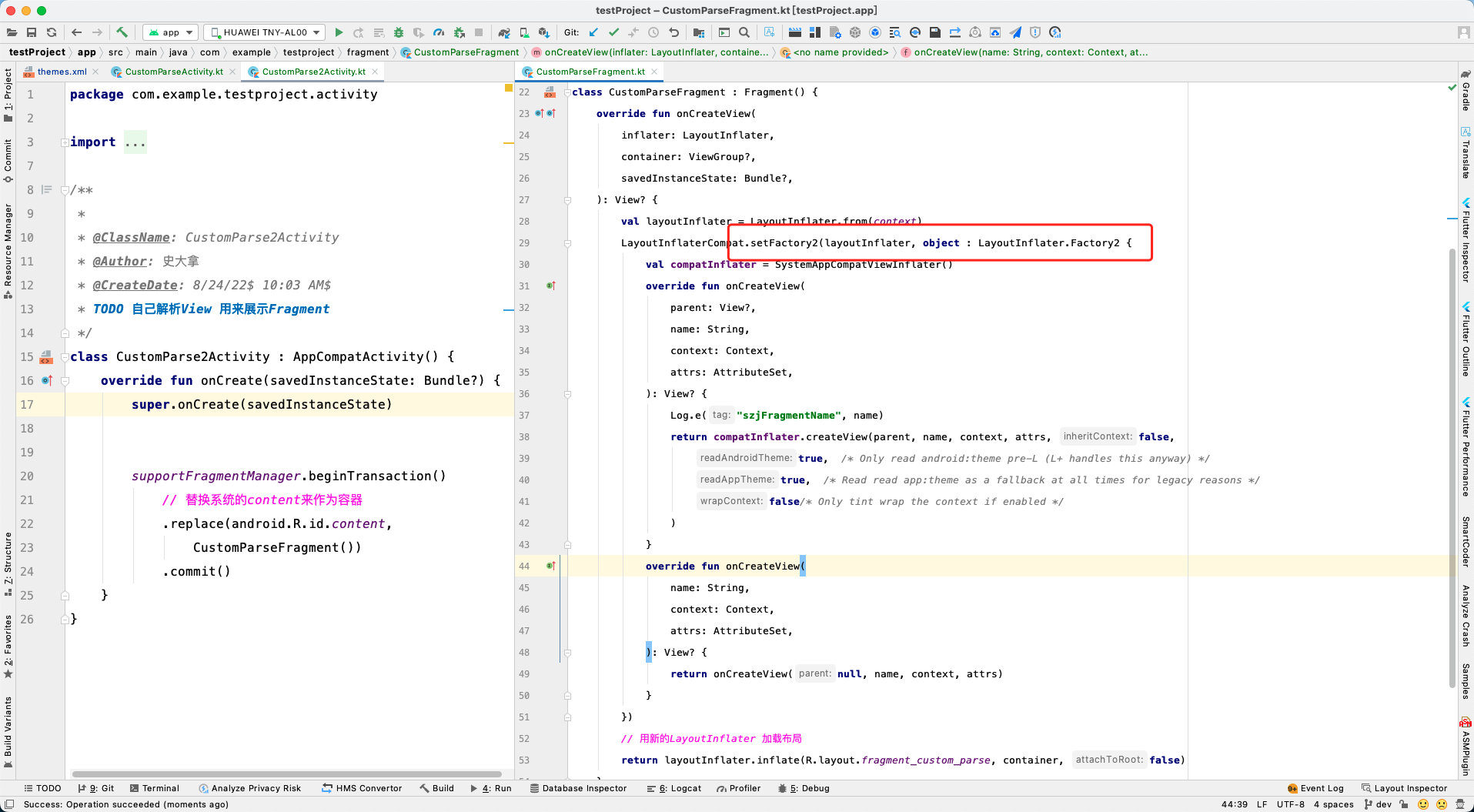Open the profiler gauge icon in toolbar
Image resolution: width=1474 pixels, height=812 pixels.
pyautogui.click(x=439, y=32)
